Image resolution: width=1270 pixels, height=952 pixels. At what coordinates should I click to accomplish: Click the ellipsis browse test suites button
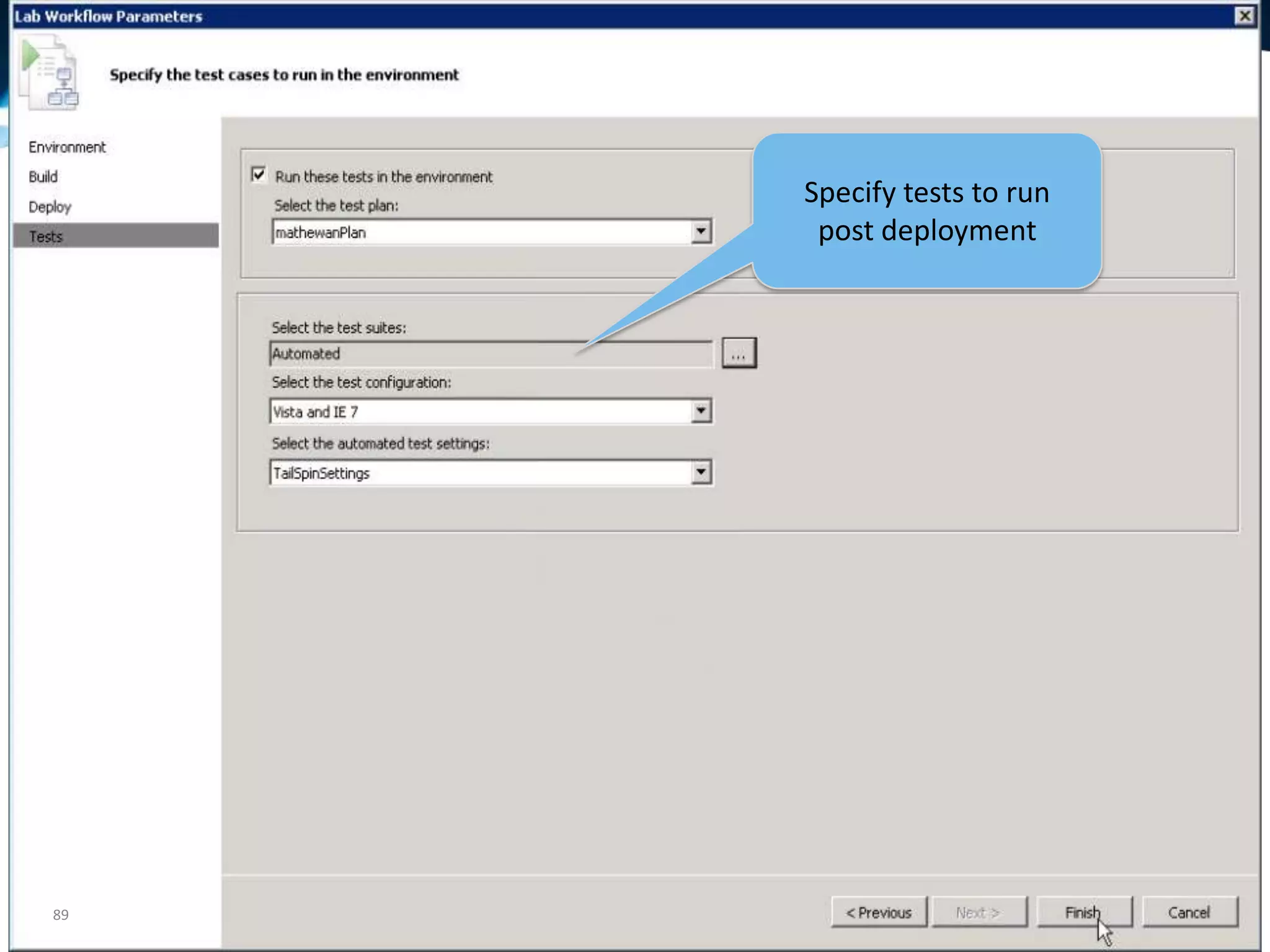[739, 353]
